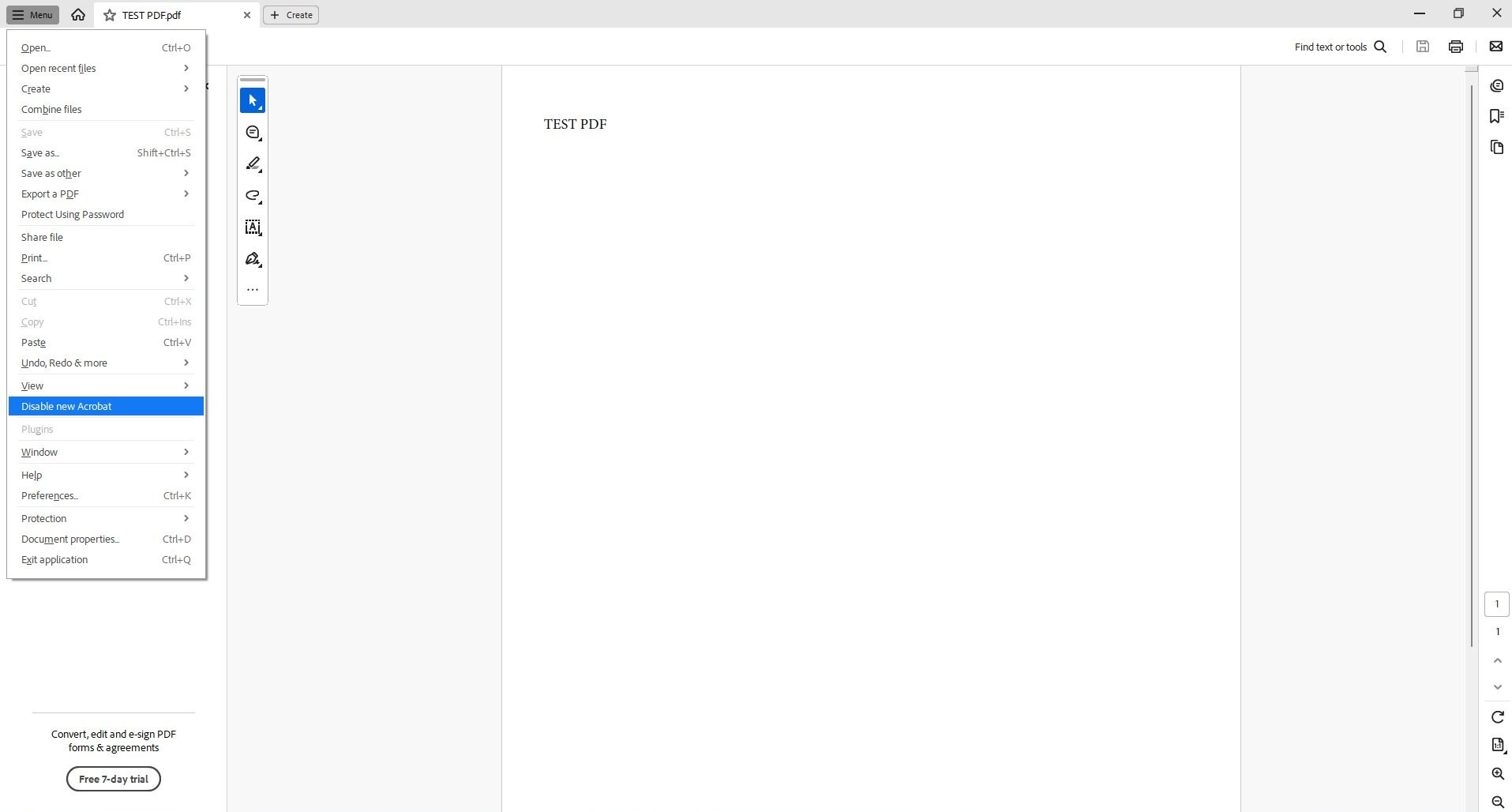
Task: Edit the current page number box
Action: (1496, 604)
